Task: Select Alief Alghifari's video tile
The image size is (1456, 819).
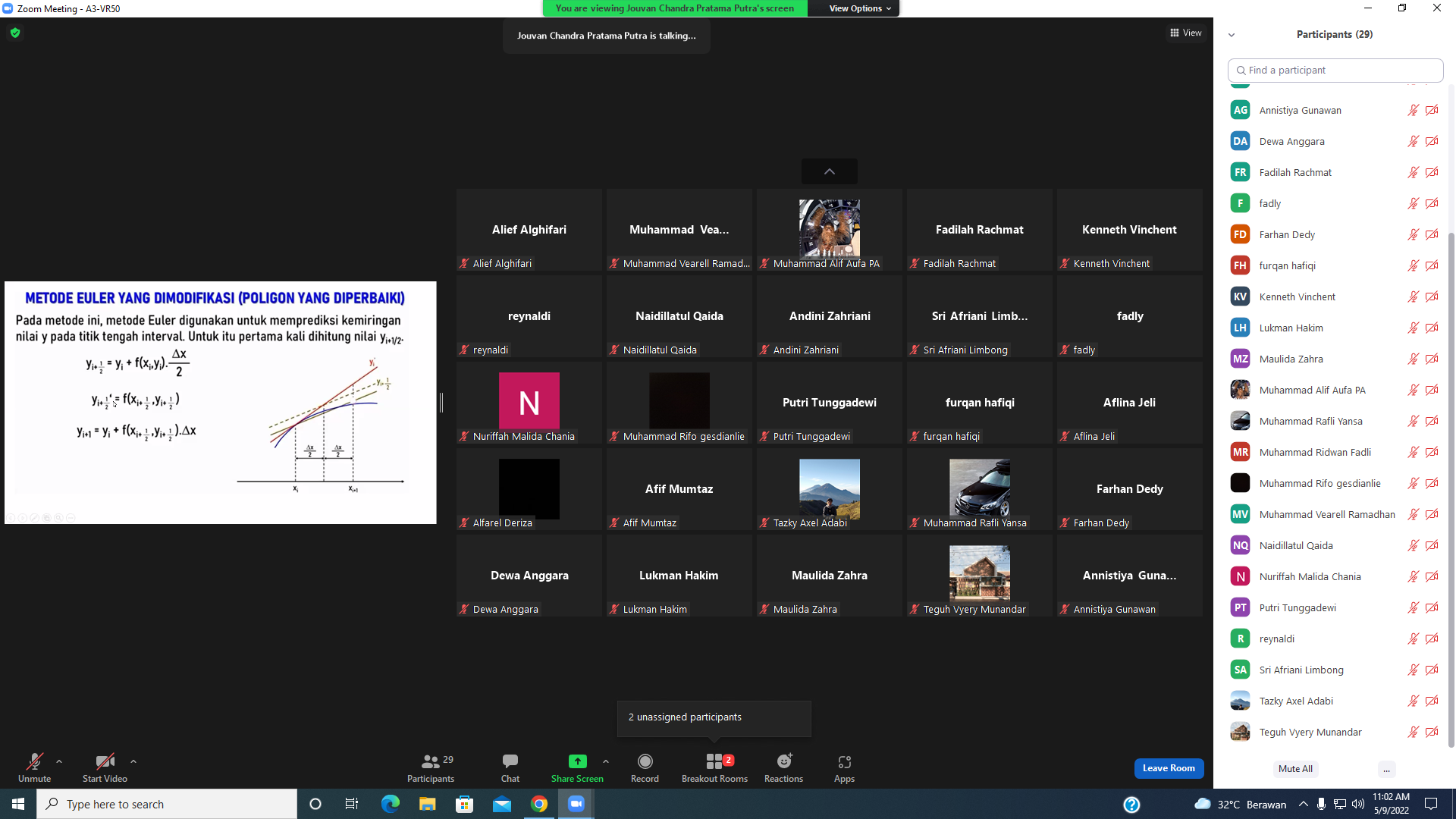Action: (x=529, y=230)
